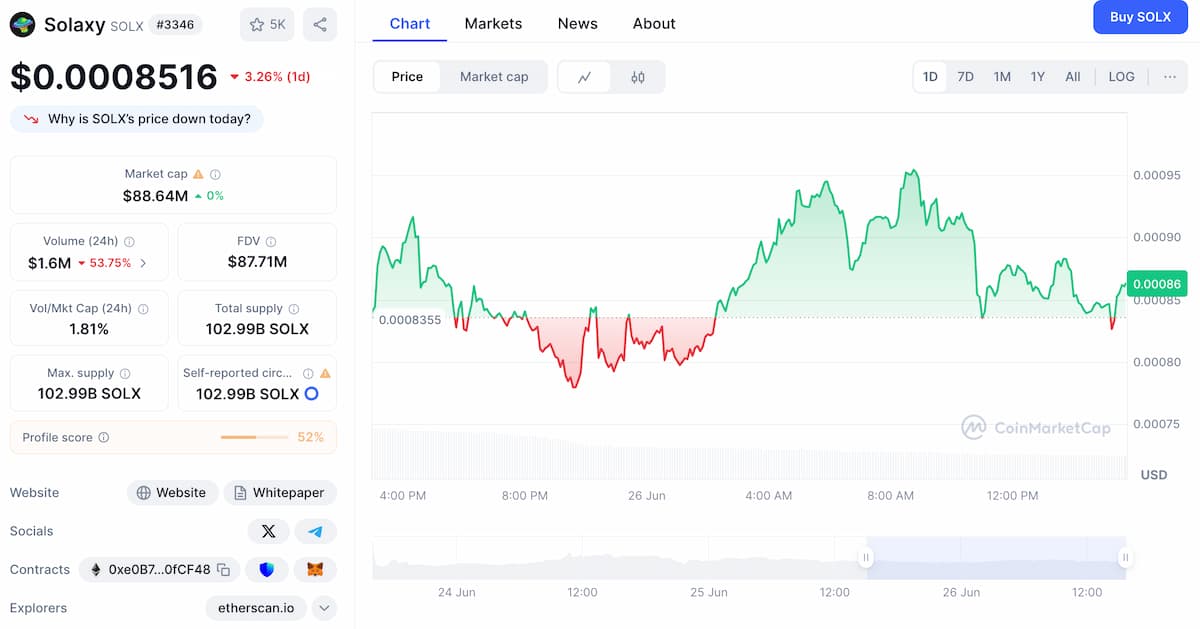Open Solaxy's Telegram social link
Screen dimensions: 1200x629
(x=316, y=531)
